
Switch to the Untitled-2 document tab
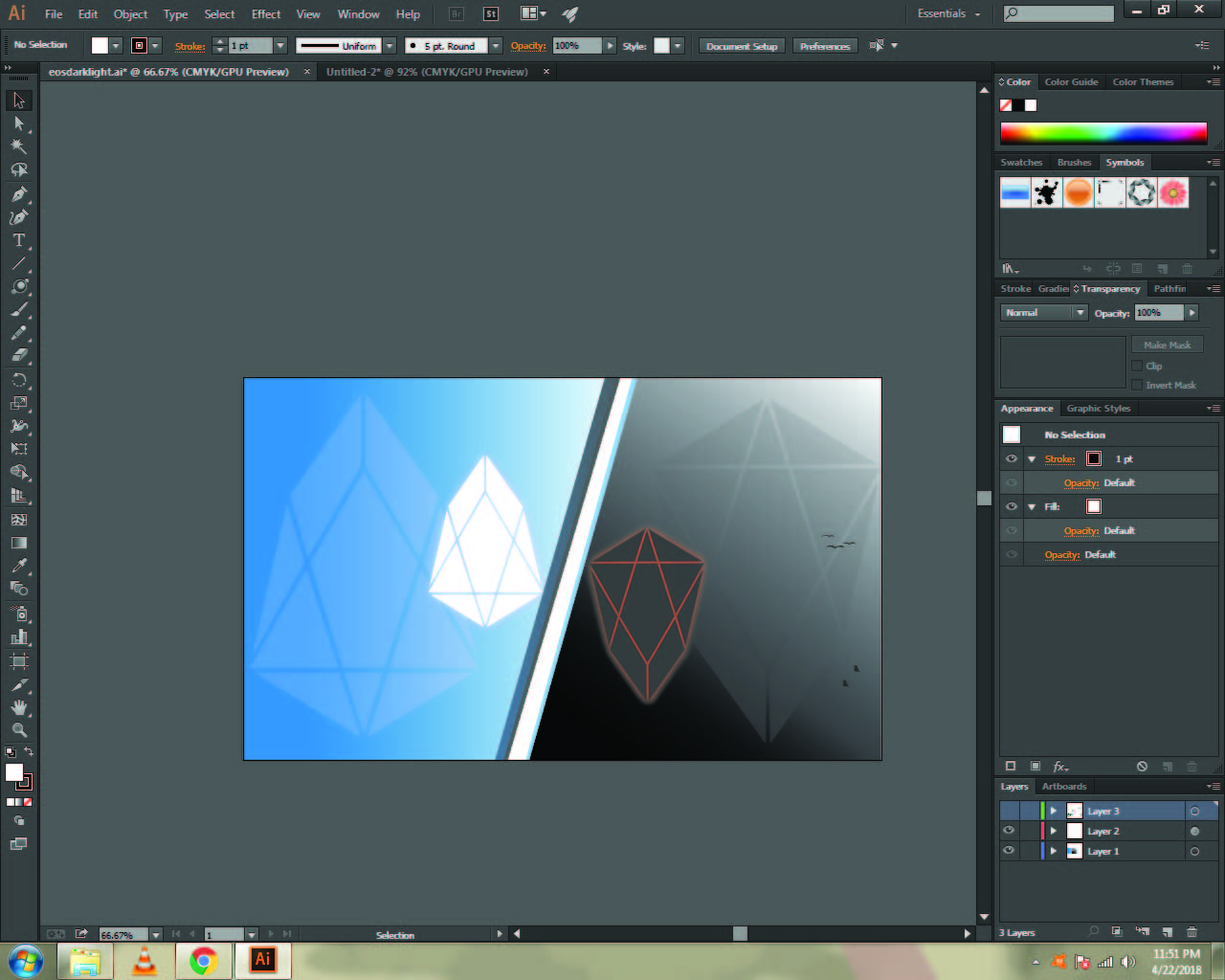pyautogui.click(x=427, y=72)
